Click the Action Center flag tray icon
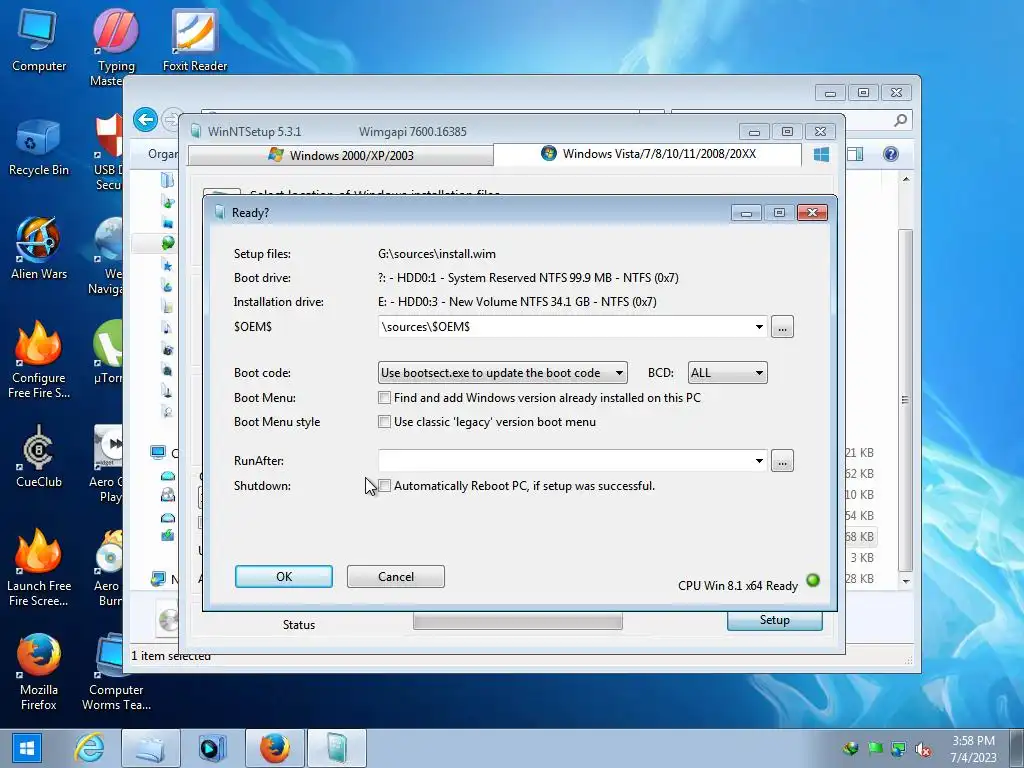The height and width of the screenshot is (768, 1024). (875, 750)
